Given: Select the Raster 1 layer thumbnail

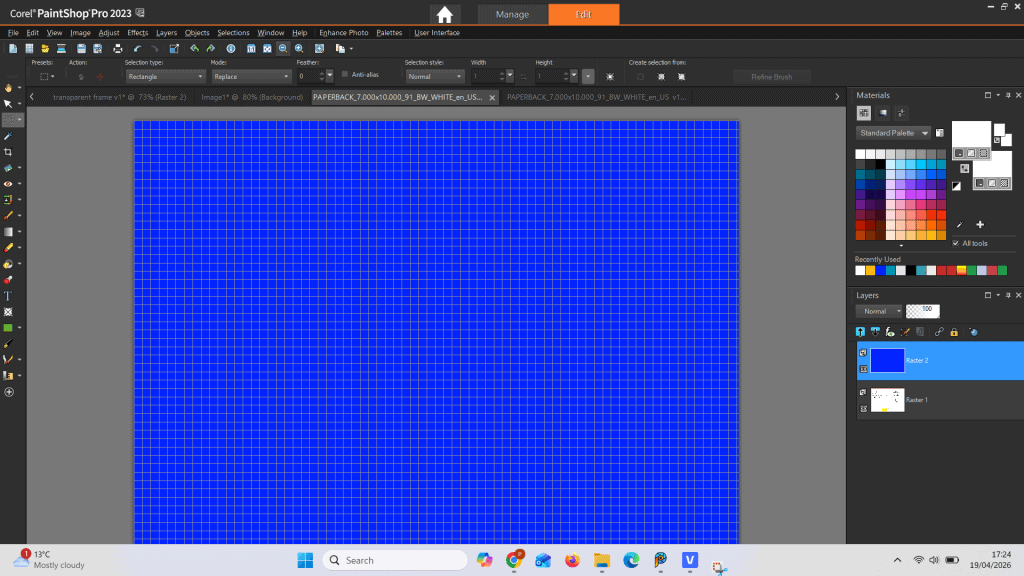Looking at the screenshot, I should pos(888,400).
